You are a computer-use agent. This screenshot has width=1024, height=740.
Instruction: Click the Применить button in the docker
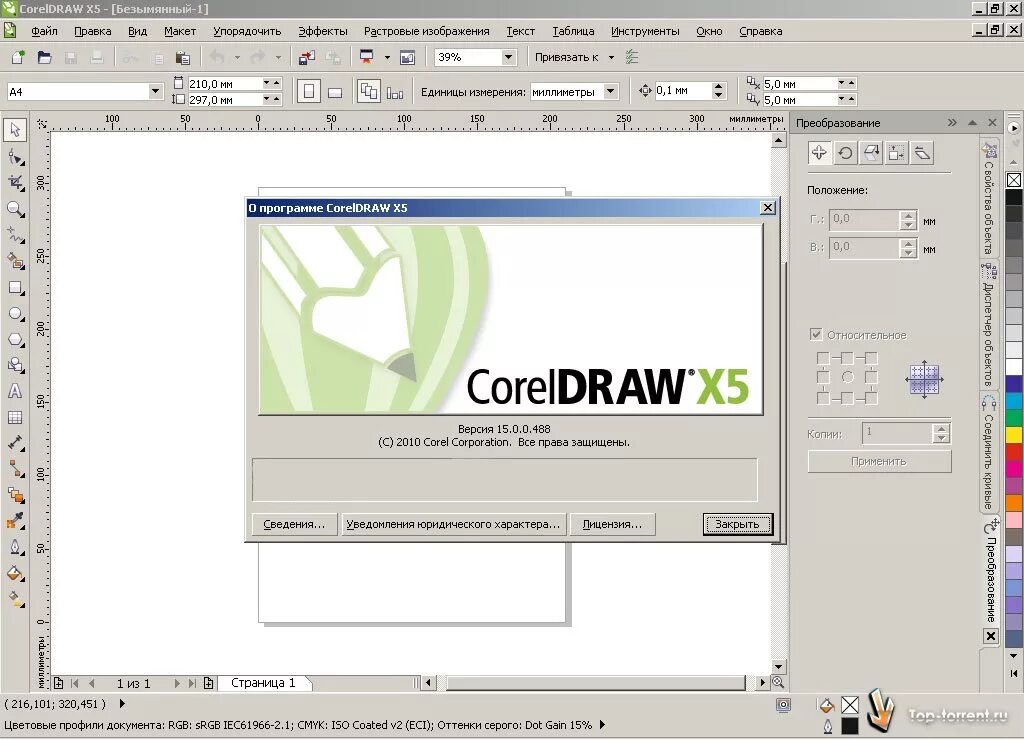click(x=879, y=461)
